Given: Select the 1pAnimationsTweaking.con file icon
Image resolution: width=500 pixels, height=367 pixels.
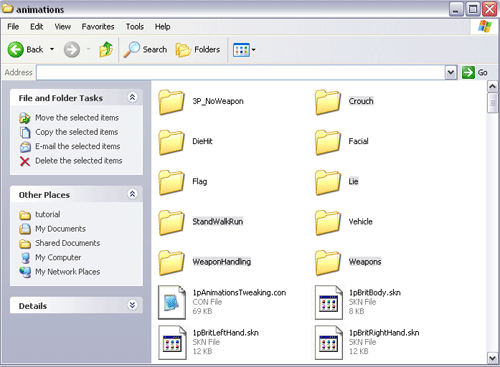Looking at the screenshot, I should (x=172, y=302).
